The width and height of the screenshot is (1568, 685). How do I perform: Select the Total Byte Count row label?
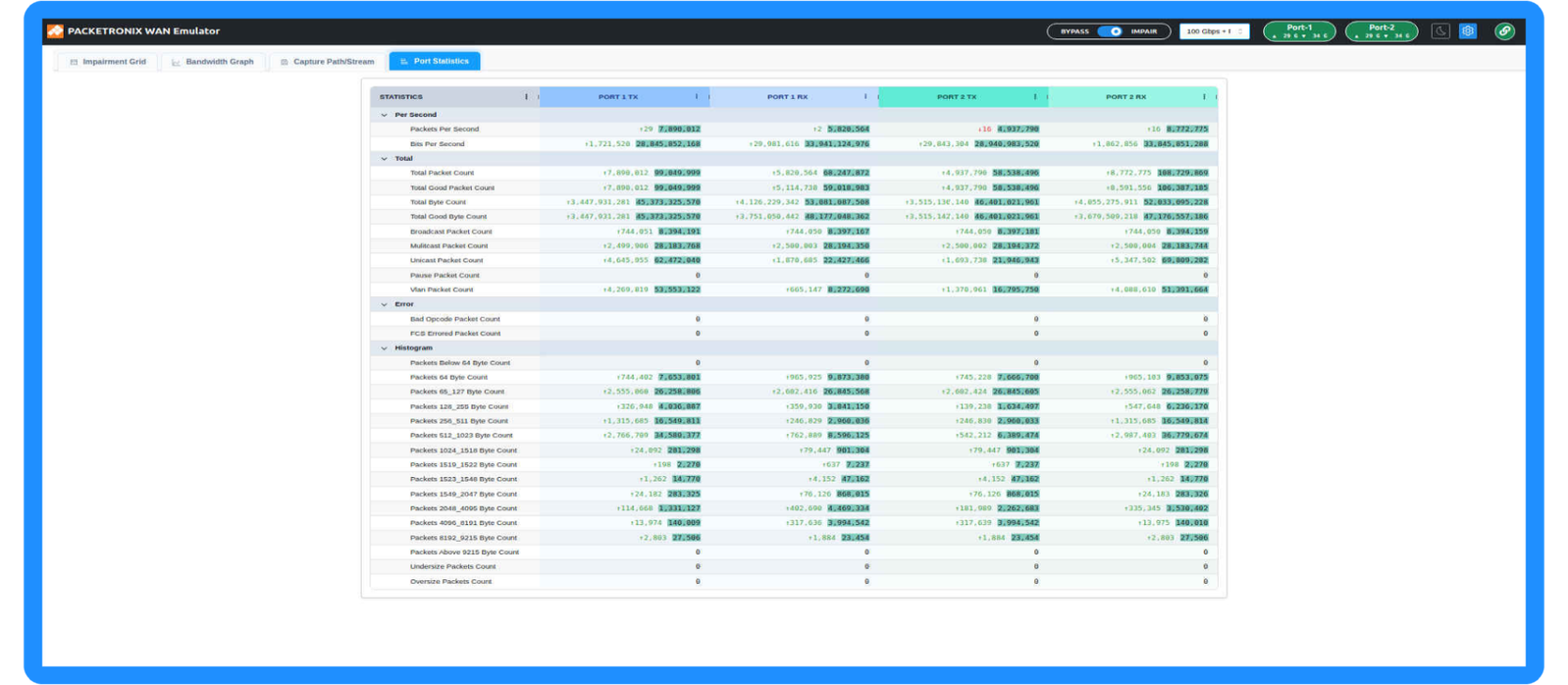(x=438, y=202)
